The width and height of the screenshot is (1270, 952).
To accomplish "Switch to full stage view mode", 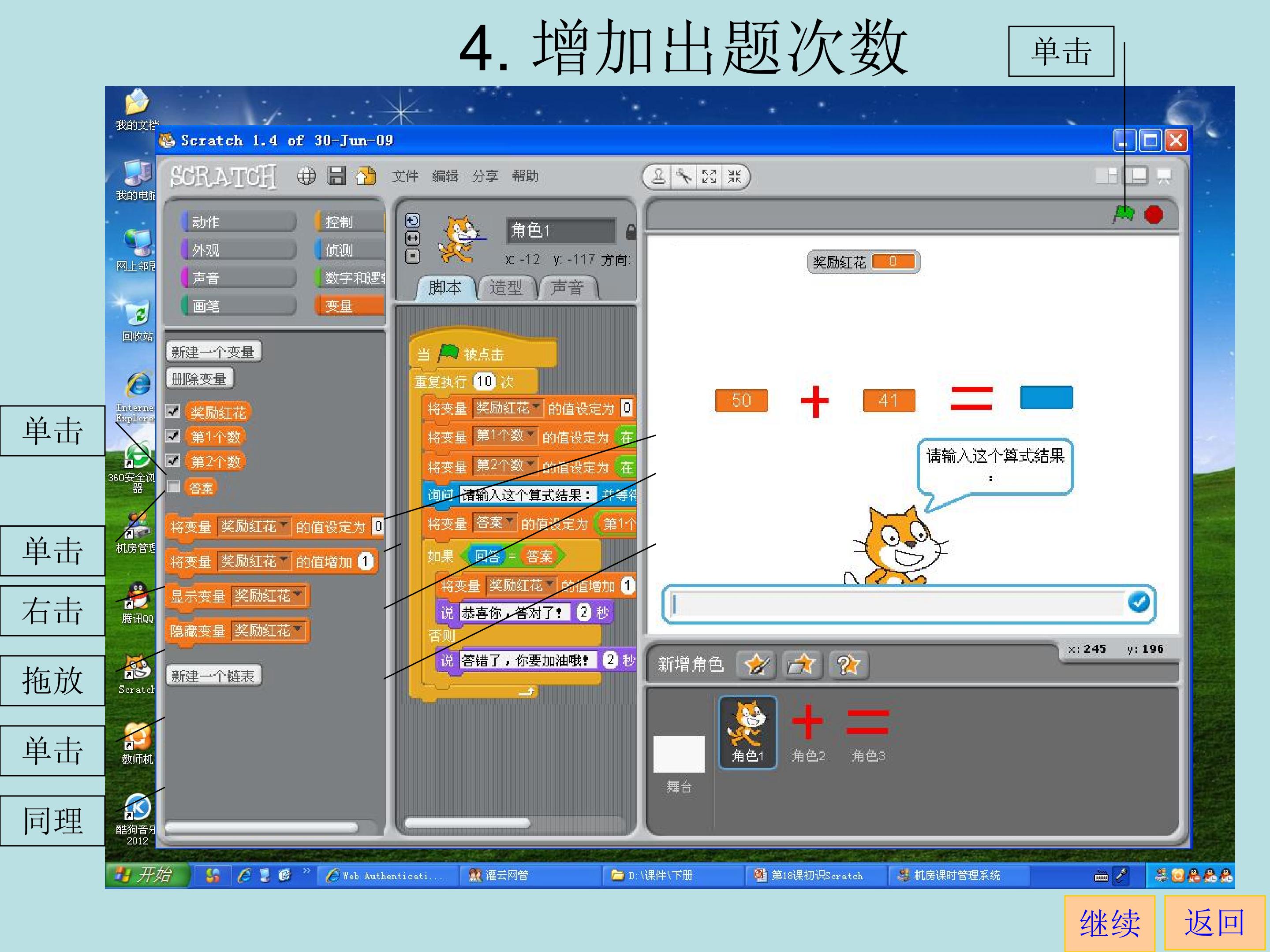I will (x=1136, y=176).
